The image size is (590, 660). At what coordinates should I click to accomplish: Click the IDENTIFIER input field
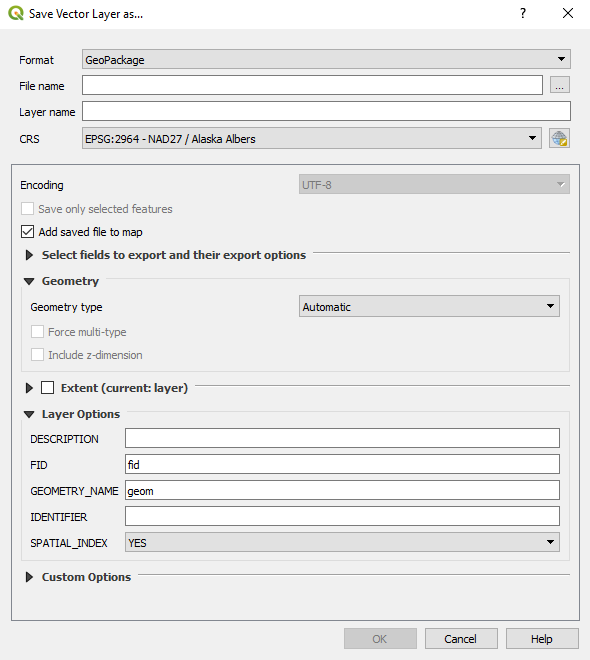coord(342,516)
